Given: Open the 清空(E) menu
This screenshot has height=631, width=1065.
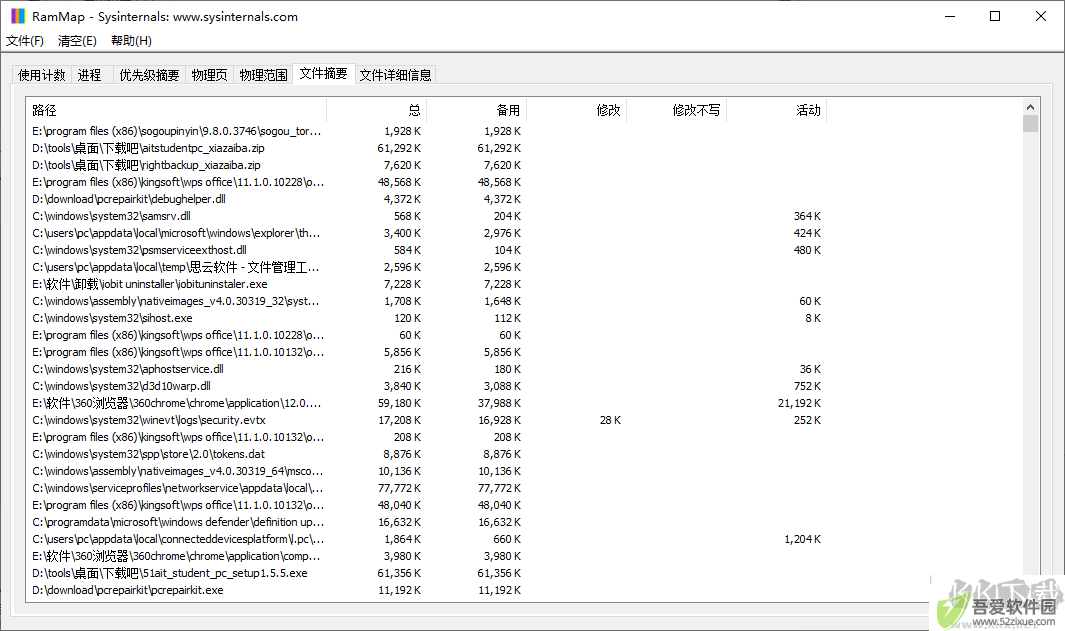Looking at the screenshot, I should tap(77, 41).
